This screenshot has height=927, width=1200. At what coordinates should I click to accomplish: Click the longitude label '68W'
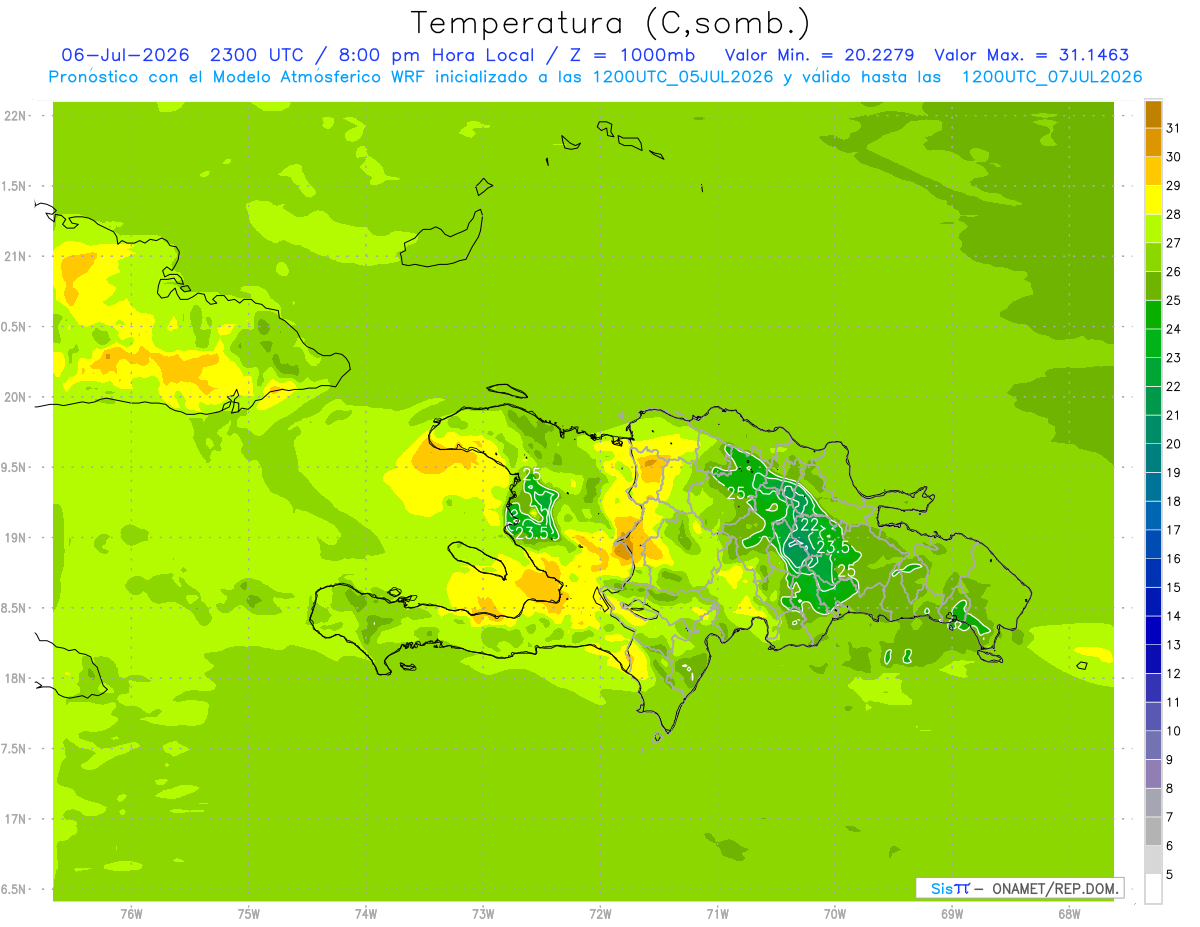pyautogui.click(x=1069, y=914)
